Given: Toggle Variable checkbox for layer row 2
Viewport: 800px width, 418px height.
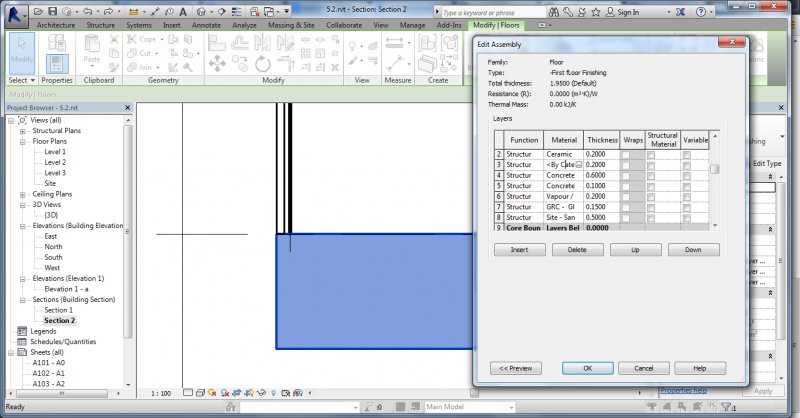Looking at the screenshot, I should (x=687, y=154).
